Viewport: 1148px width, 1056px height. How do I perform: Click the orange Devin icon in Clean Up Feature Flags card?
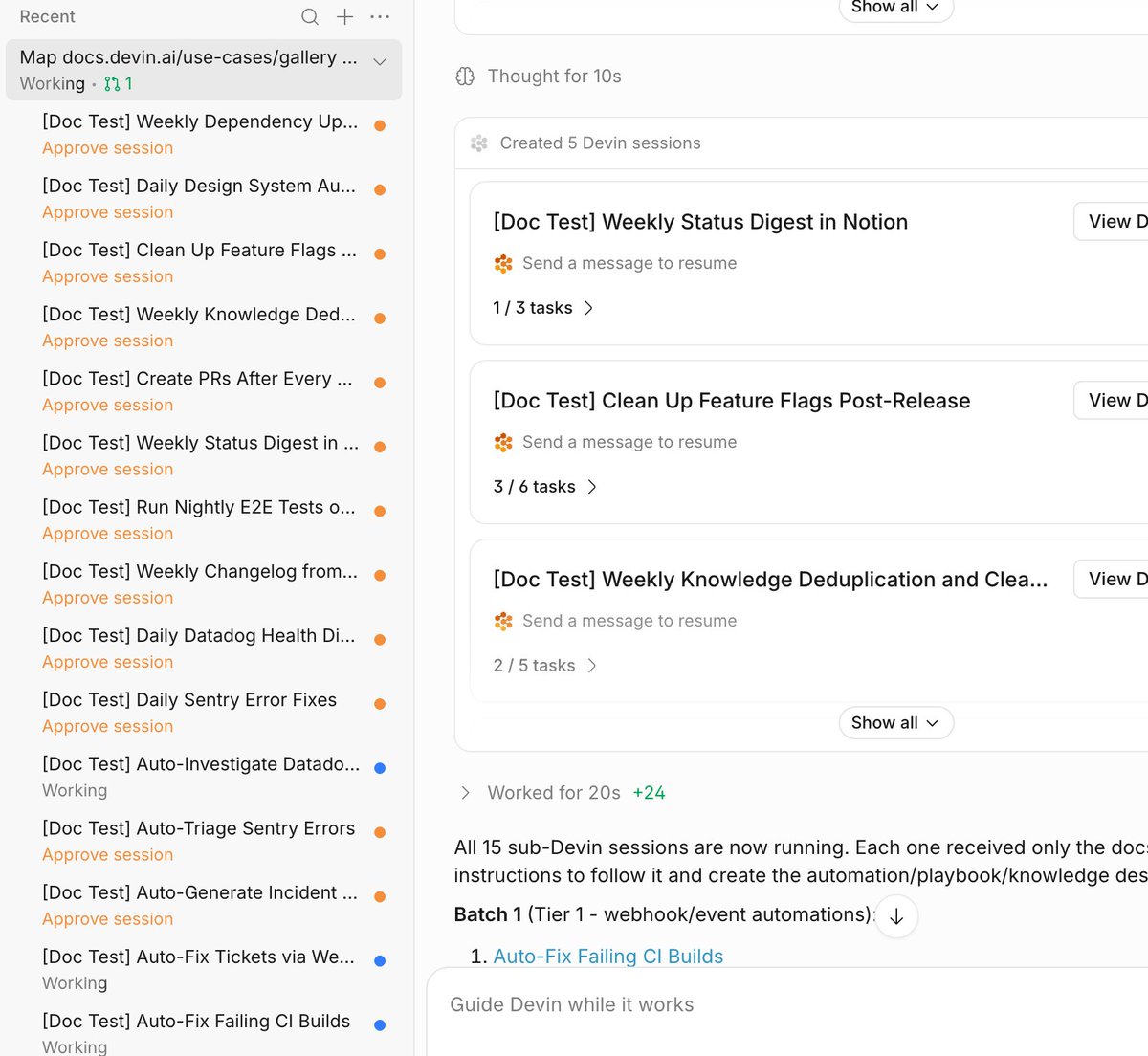[503, 443]
